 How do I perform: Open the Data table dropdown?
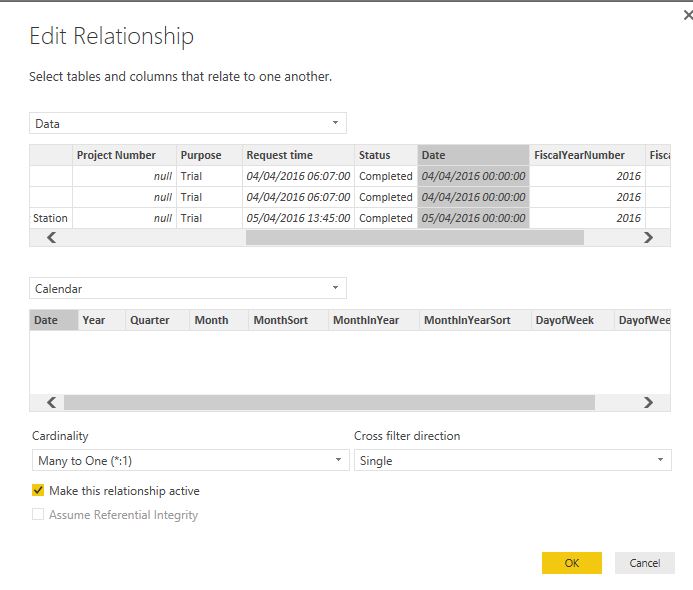pos(188,123)
